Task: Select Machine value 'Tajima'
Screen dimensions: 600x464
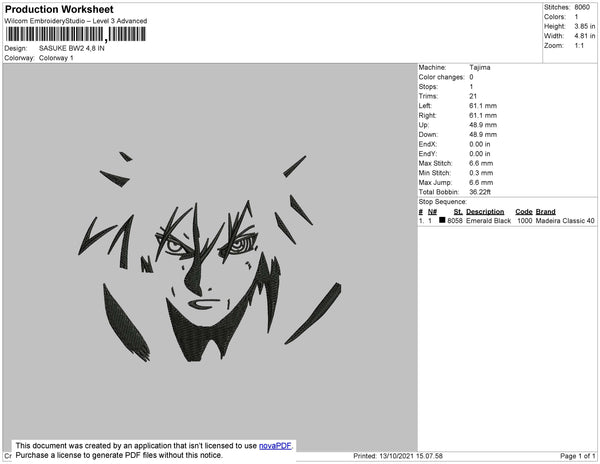Action: click(480, 67)
